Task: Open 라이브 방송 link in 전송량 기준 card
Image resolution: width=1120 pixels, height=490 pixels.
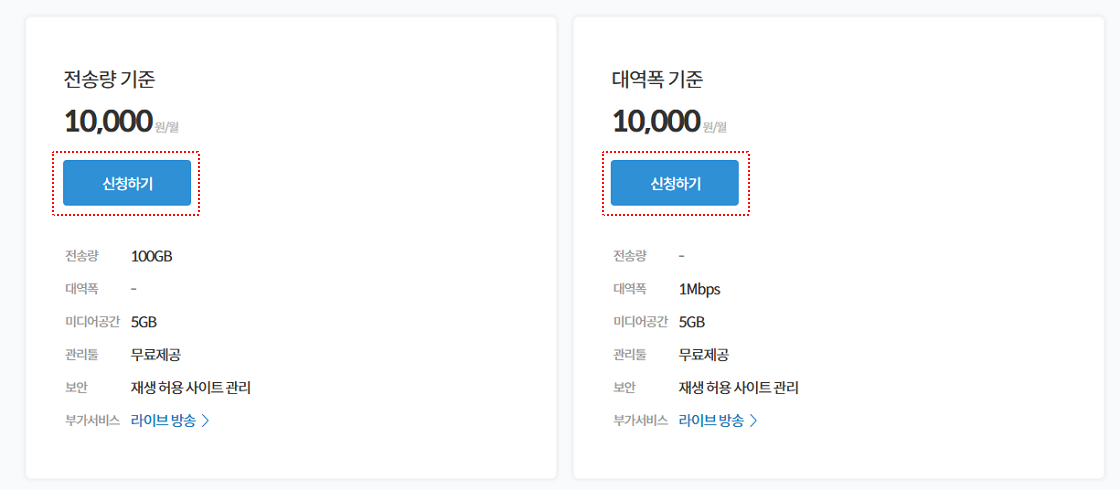Action: click(163, 421)
